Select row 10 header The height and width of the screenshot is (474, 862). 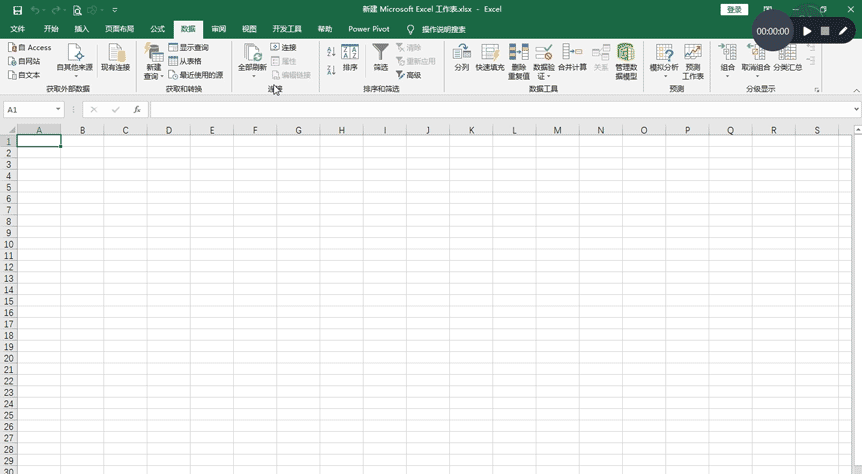pos(8,244)
